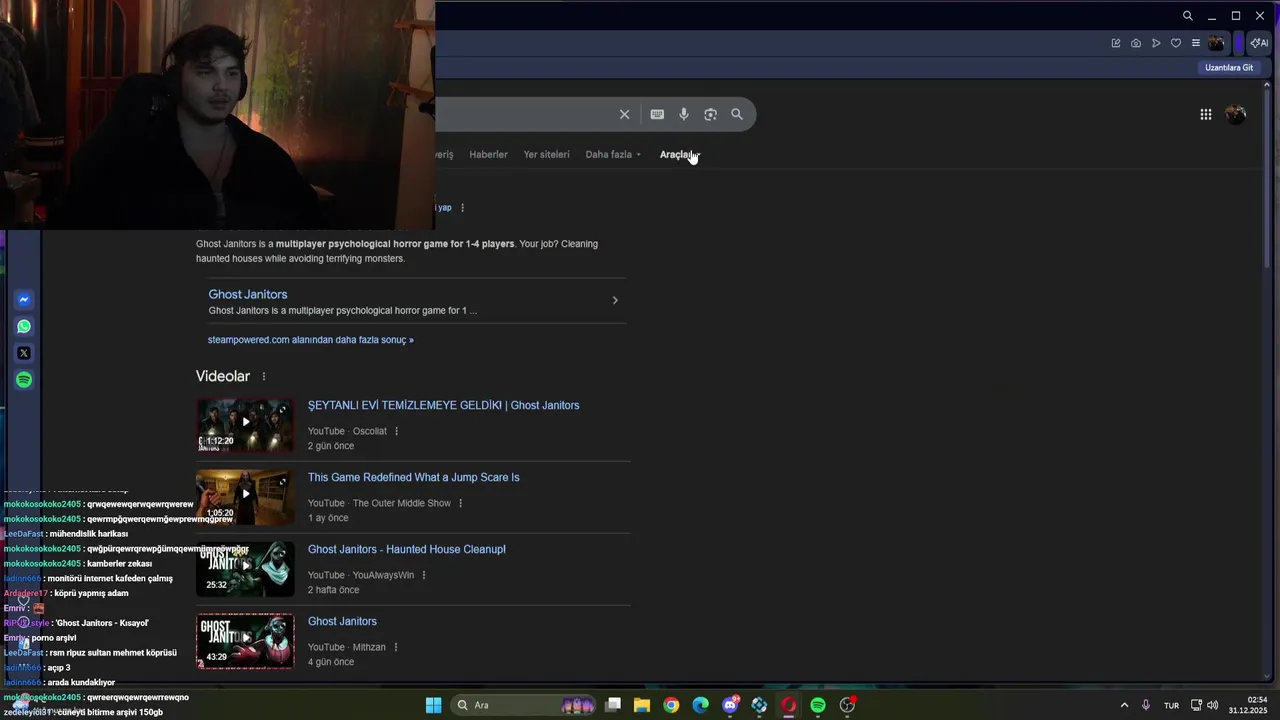
Task: Play the 43:29 Mithzan video thumbnail
Action: tap(245, 641)
